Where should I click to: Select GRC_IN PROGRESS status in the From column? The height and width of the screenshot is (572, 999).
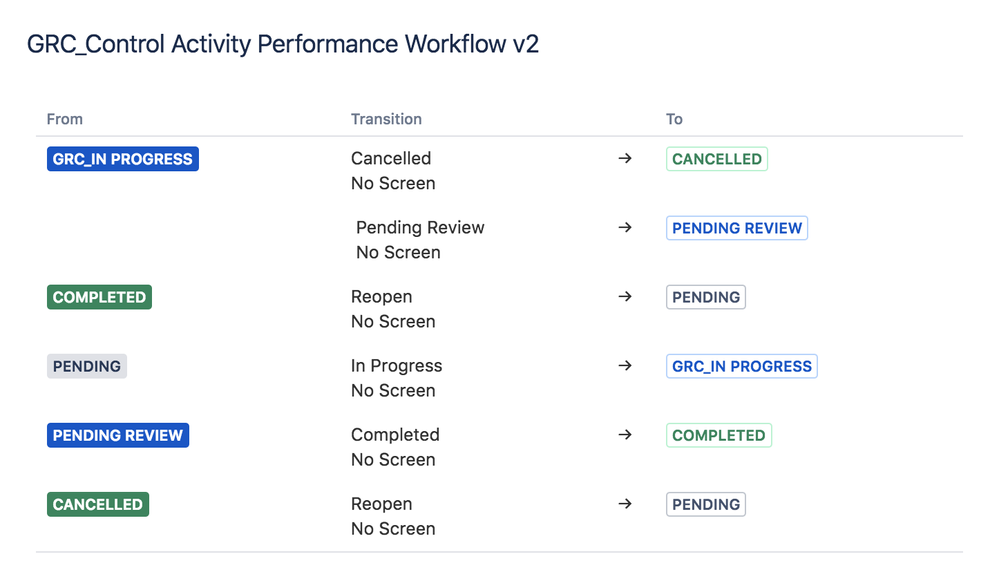(123, 159)
